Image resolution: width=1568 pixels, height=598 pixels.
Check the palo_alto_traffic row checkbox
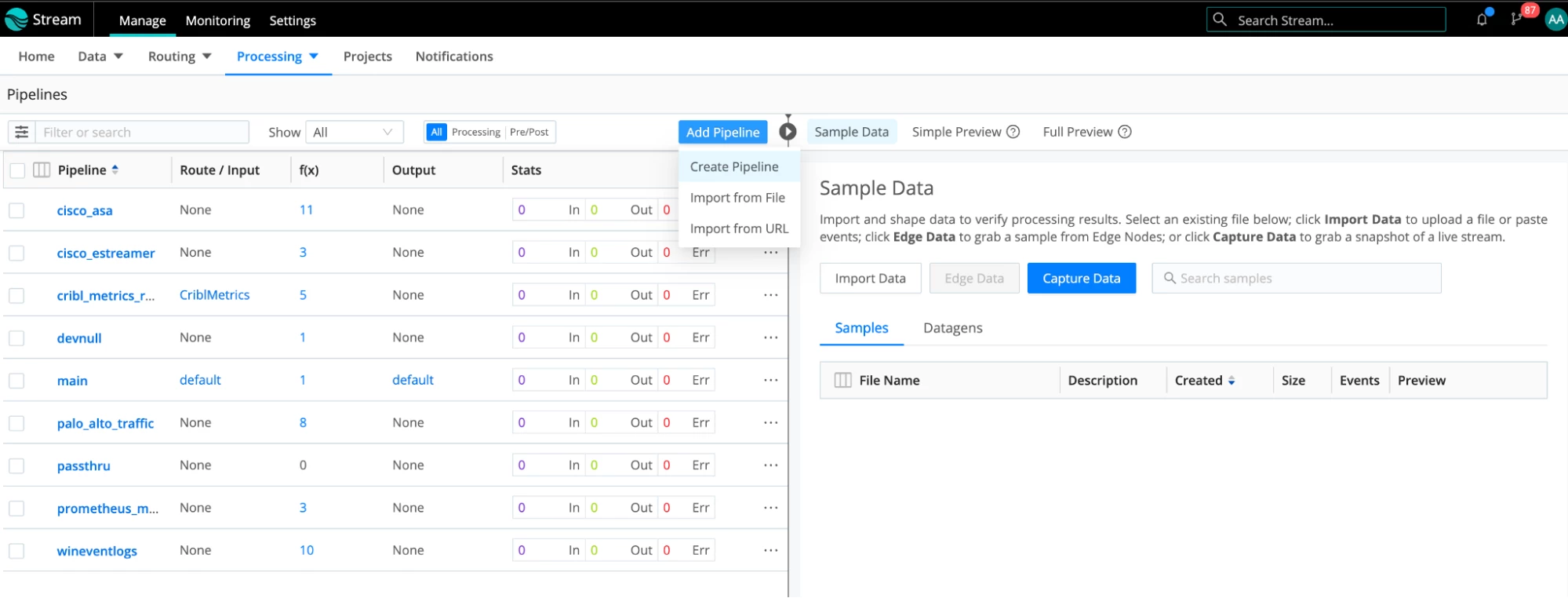point(16,423)
